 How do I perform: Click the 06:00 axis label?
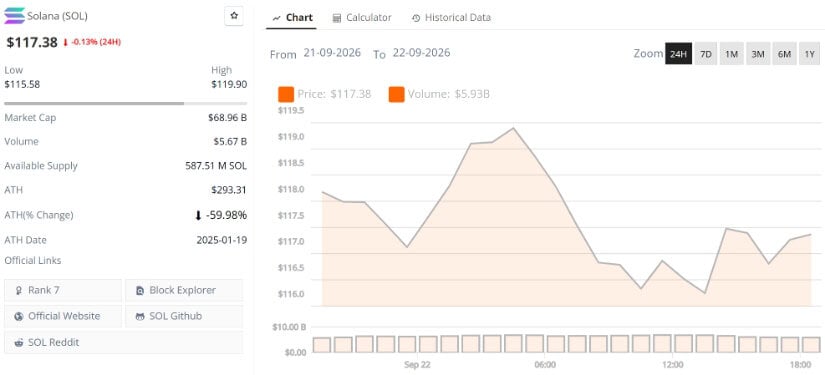click(x=545, y=365)
